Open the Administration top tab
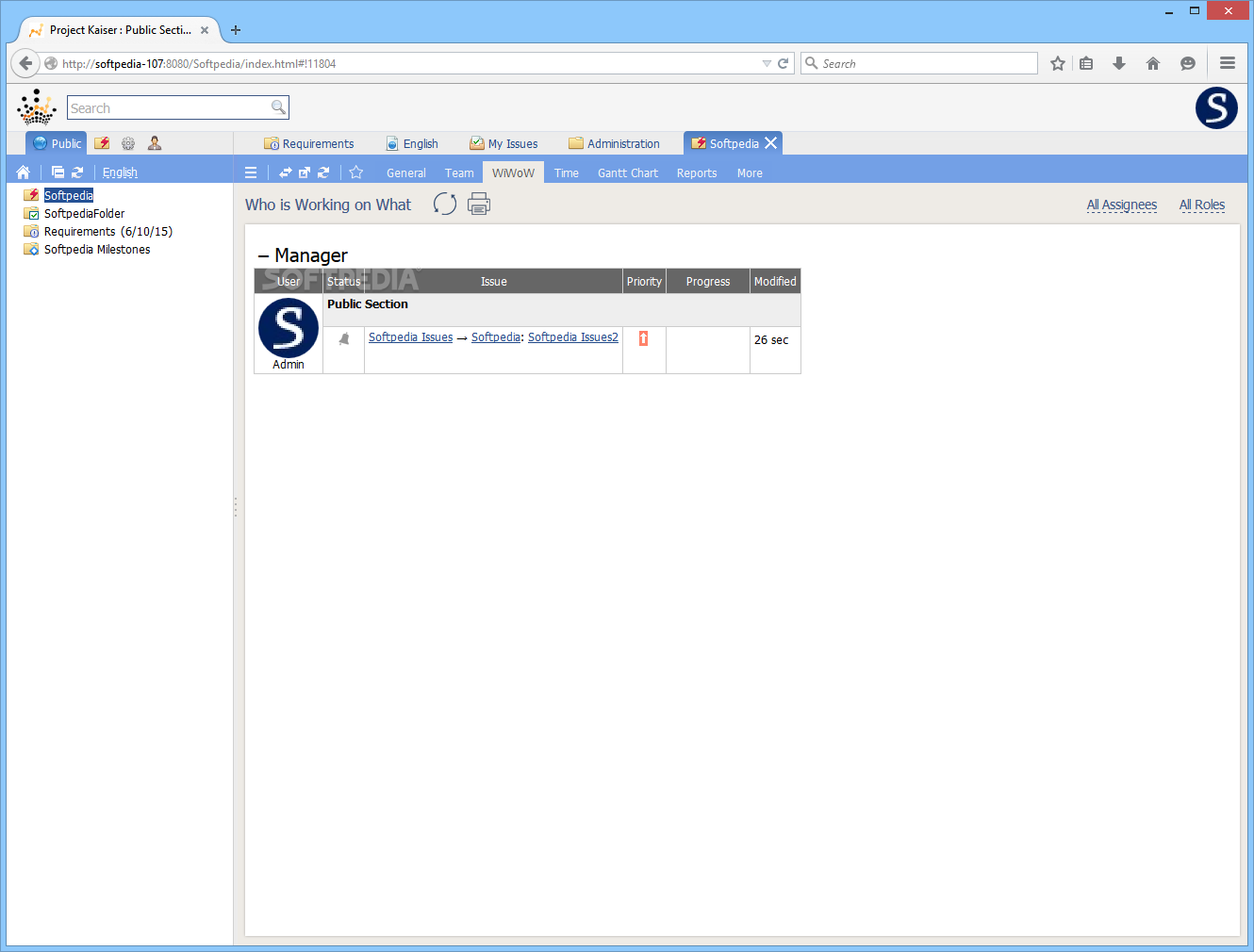Image resolution: width=1254 pixels, height=952 pixels. 615,143
